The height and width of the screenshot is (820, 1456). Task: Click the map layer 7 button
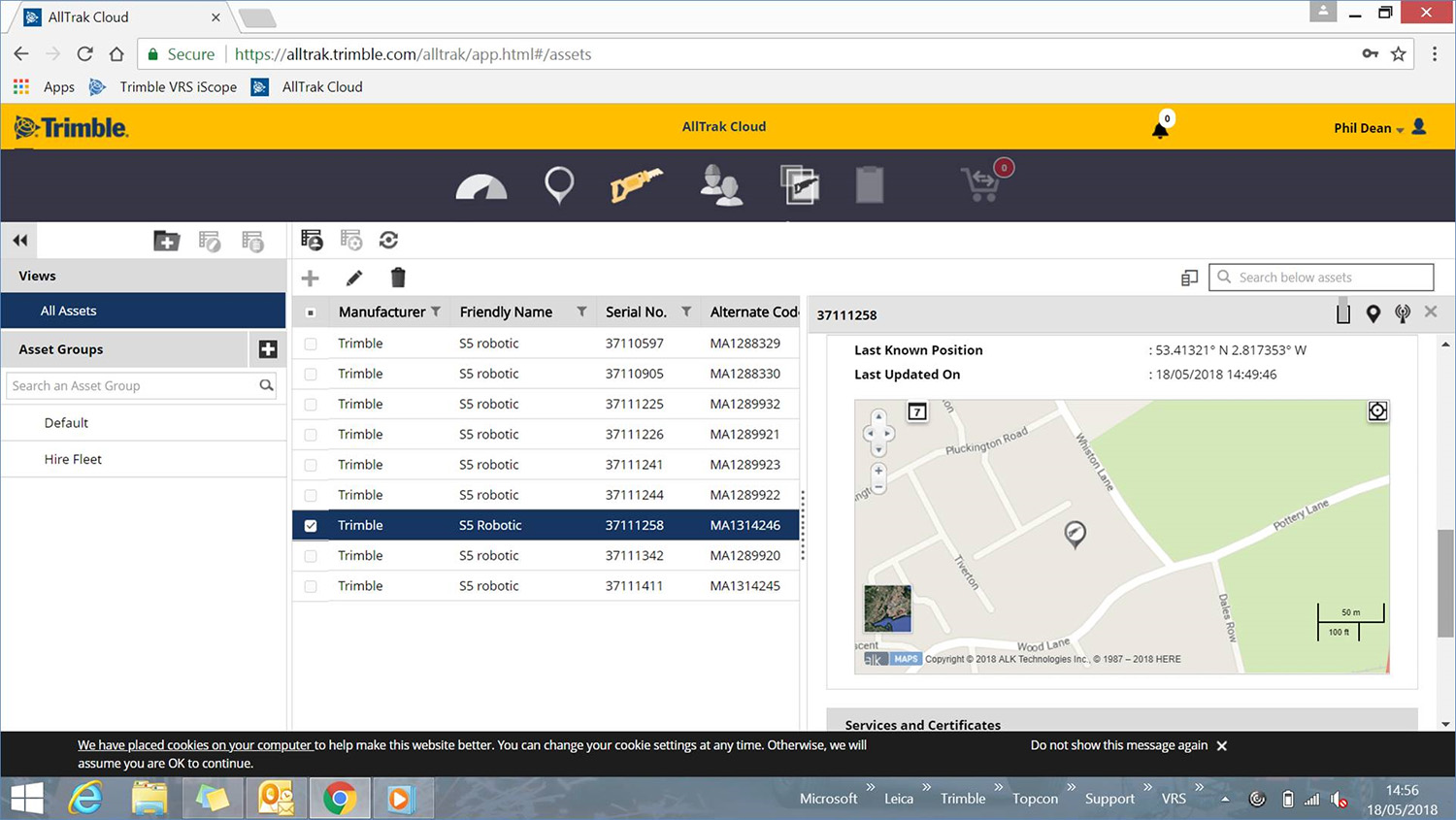coord(917,411)
